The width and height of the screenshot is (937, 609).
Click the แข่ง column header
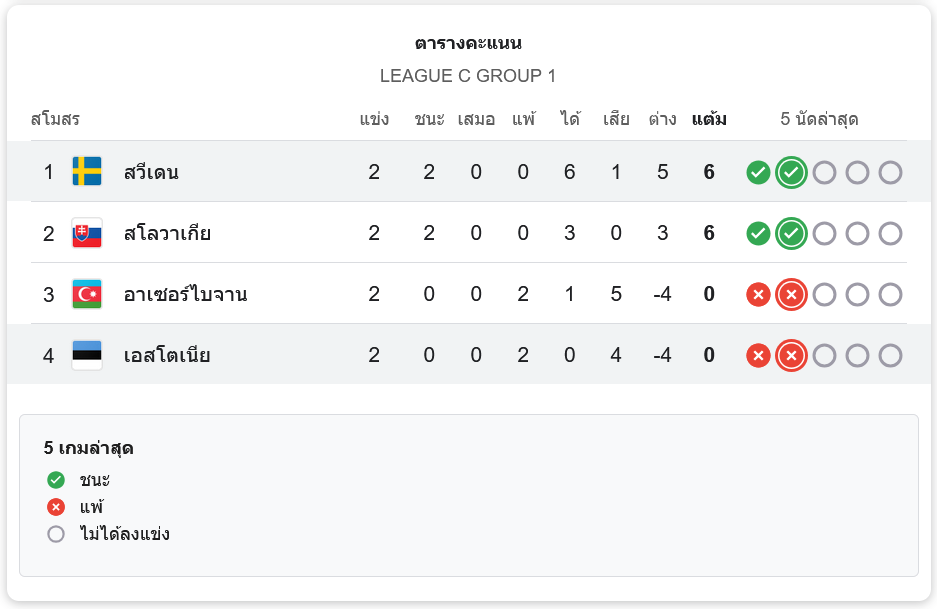(374, 120)
